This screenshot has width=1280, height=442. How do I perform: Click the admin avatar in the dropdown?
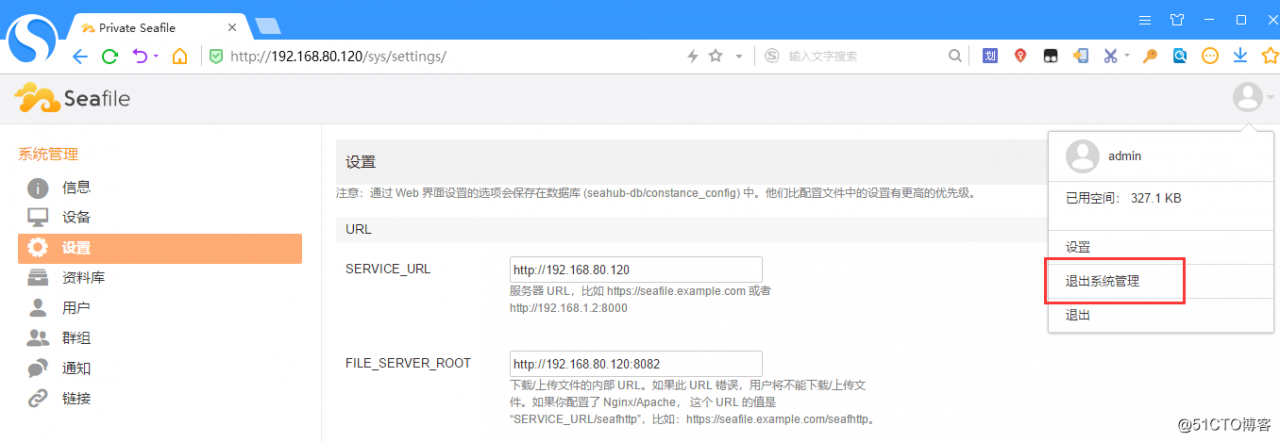click(1083, 156)
